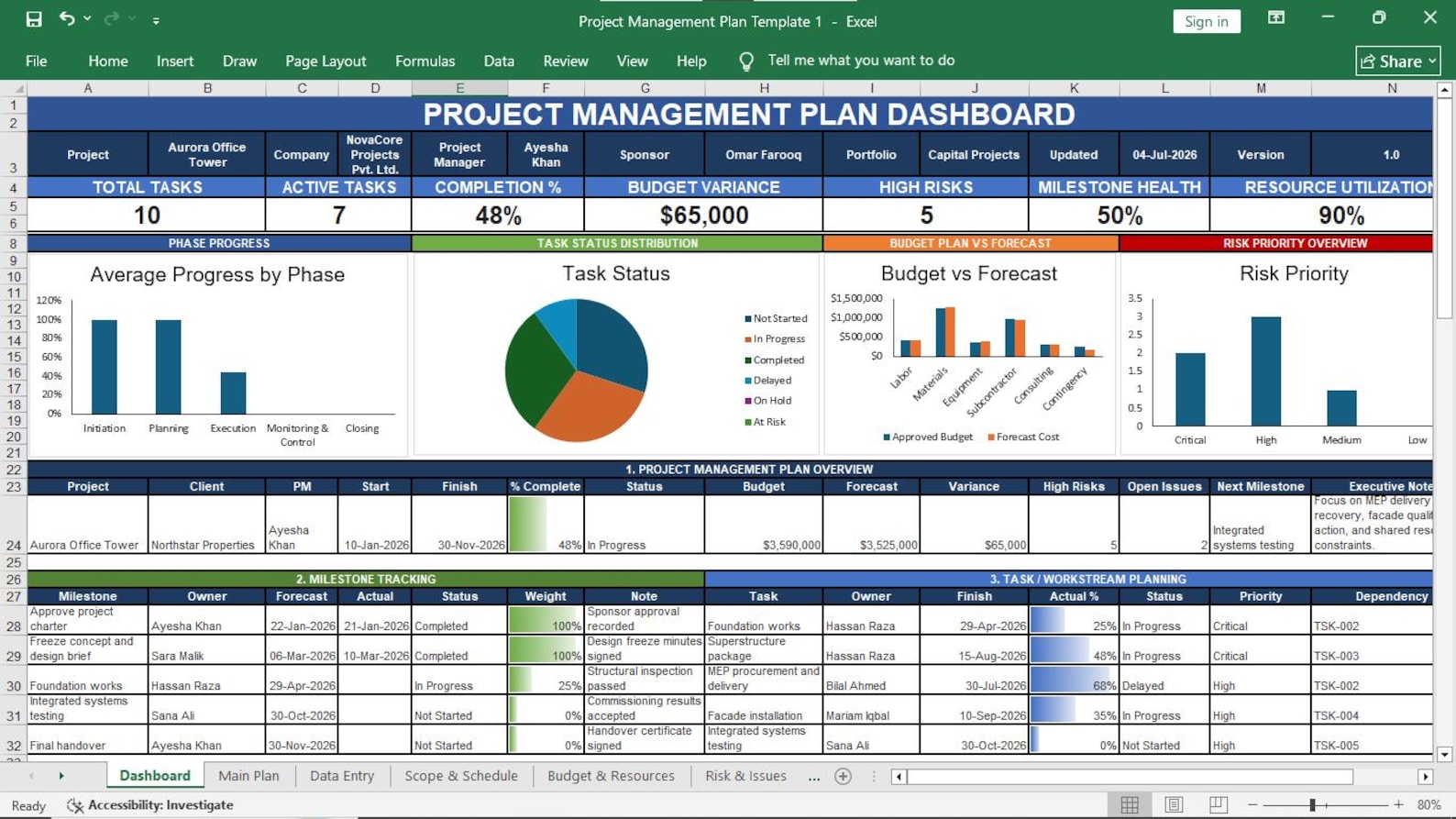Open the Customize Quick Access Toolbar dropdown
1456x819 pixels.
[156, 20]
